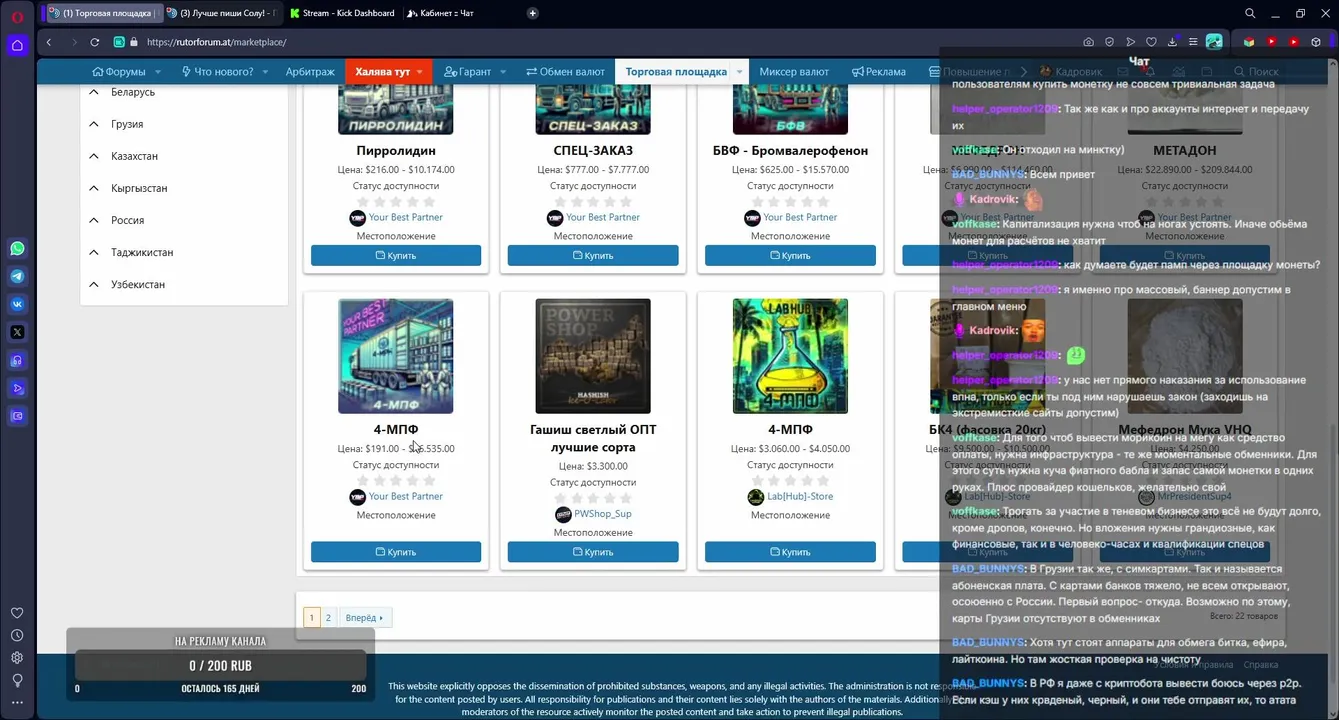1339x720 pixels.
Task: Click the profile avatar in browser toolbar
Action: [x=1214, y=42]
